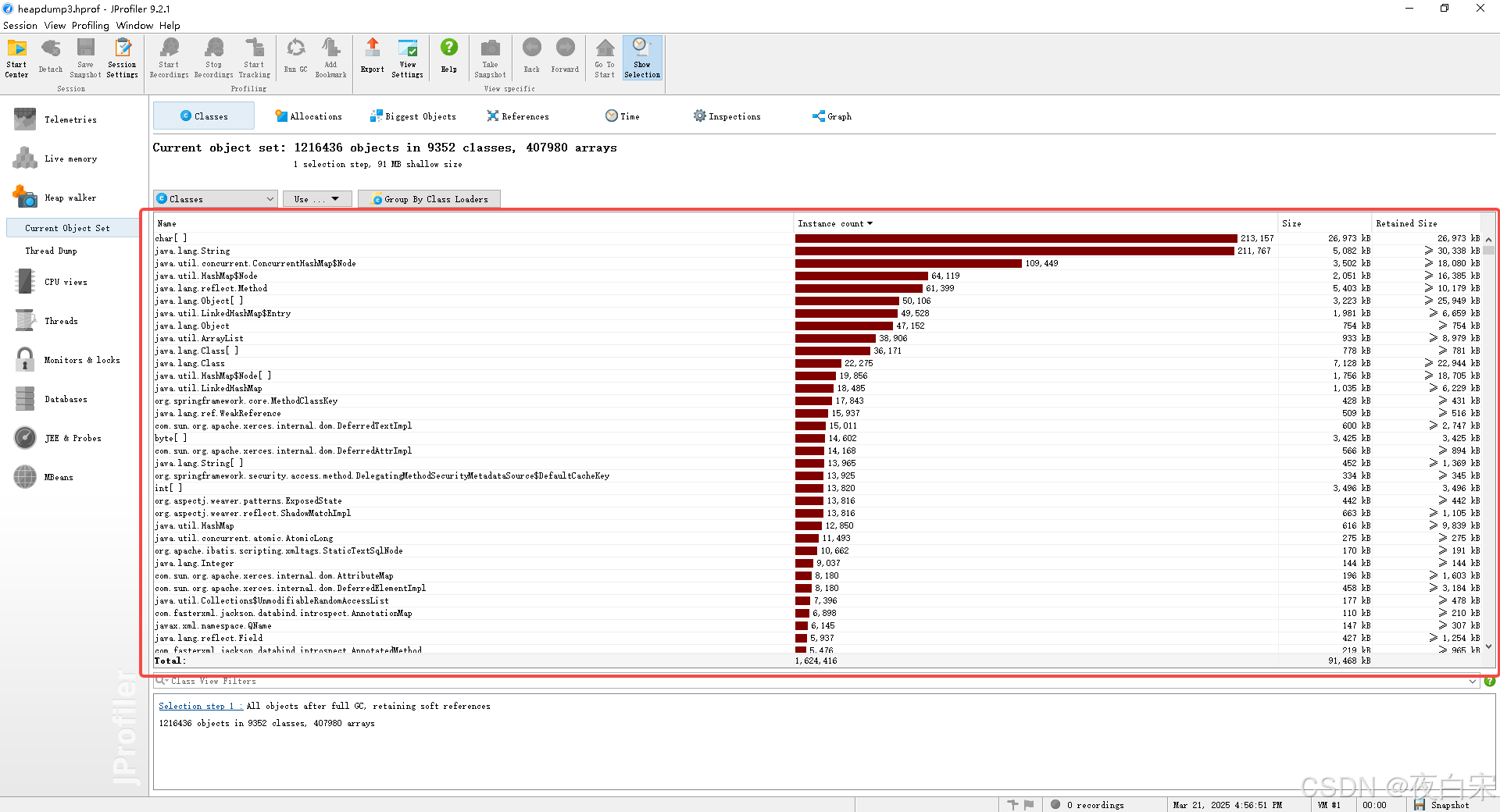Click the Export toolbar icon
Viewport: 1500px width, 812px height.
click(x=373, y=58)
